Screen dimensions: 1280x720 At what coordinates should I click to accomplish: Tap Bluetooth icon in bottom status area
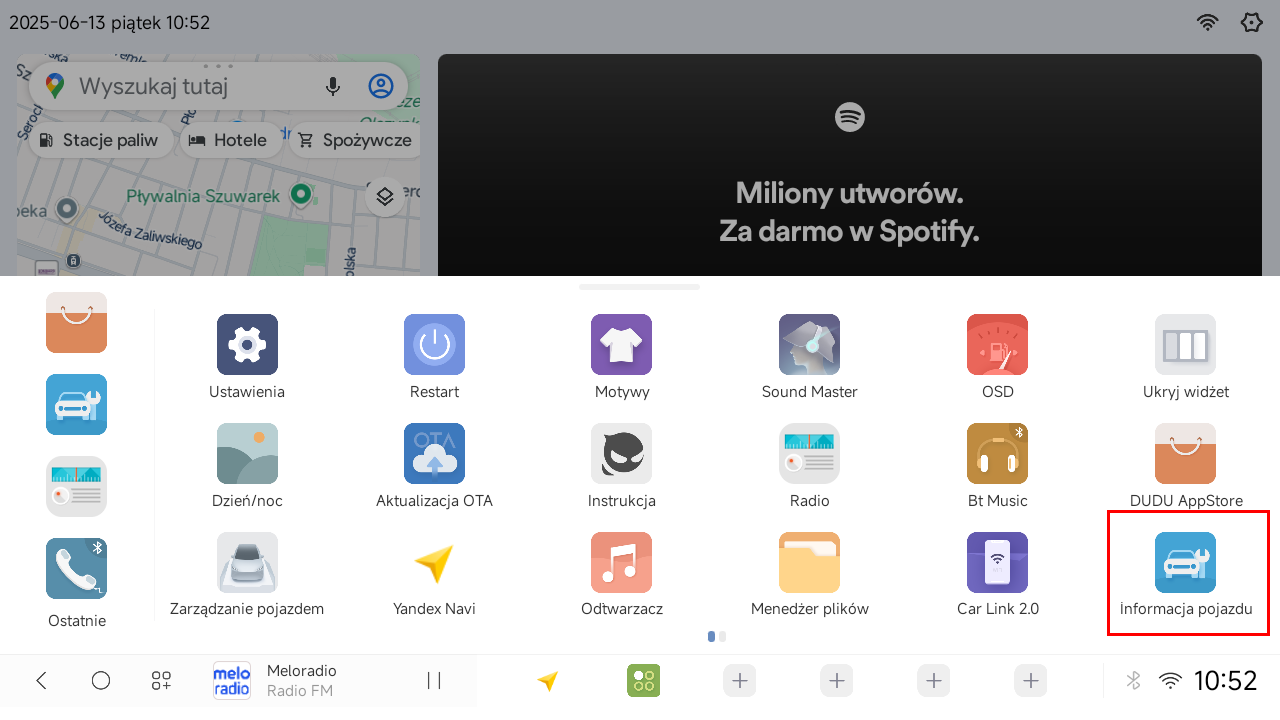coord(1133,681)
